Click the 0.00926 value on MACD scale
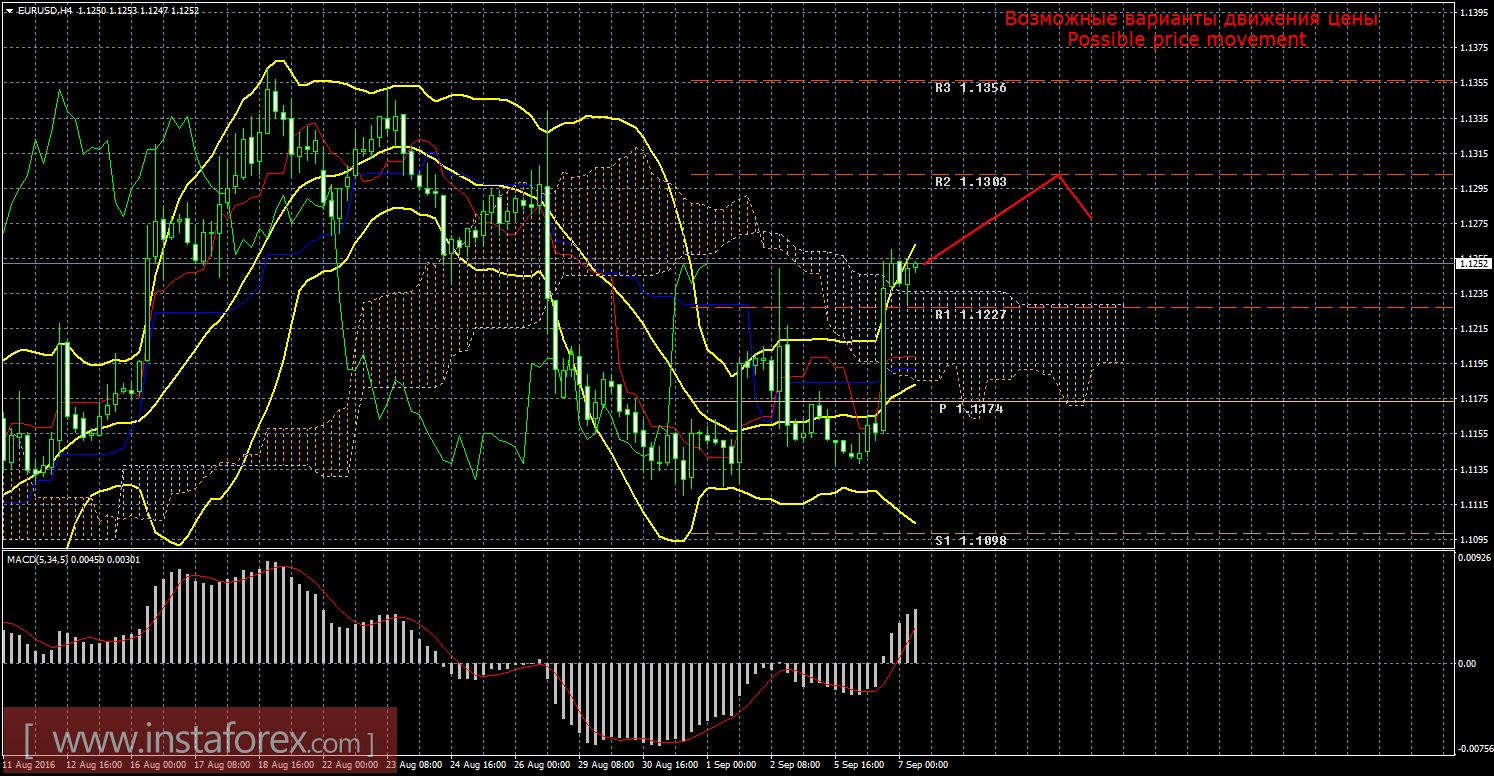This screenshot has height=776, width=1494. click(x=1470, y=557)
